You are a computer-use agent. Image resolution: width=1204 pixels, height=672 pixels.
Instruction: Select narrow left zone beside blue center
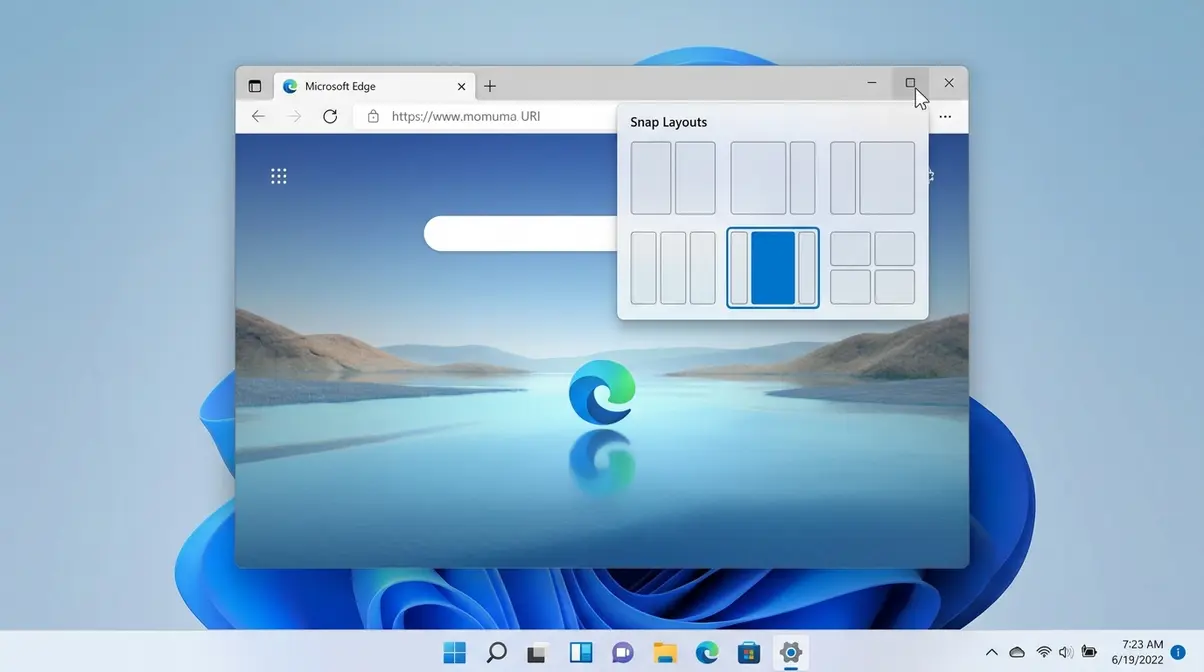tap(739, 268)
